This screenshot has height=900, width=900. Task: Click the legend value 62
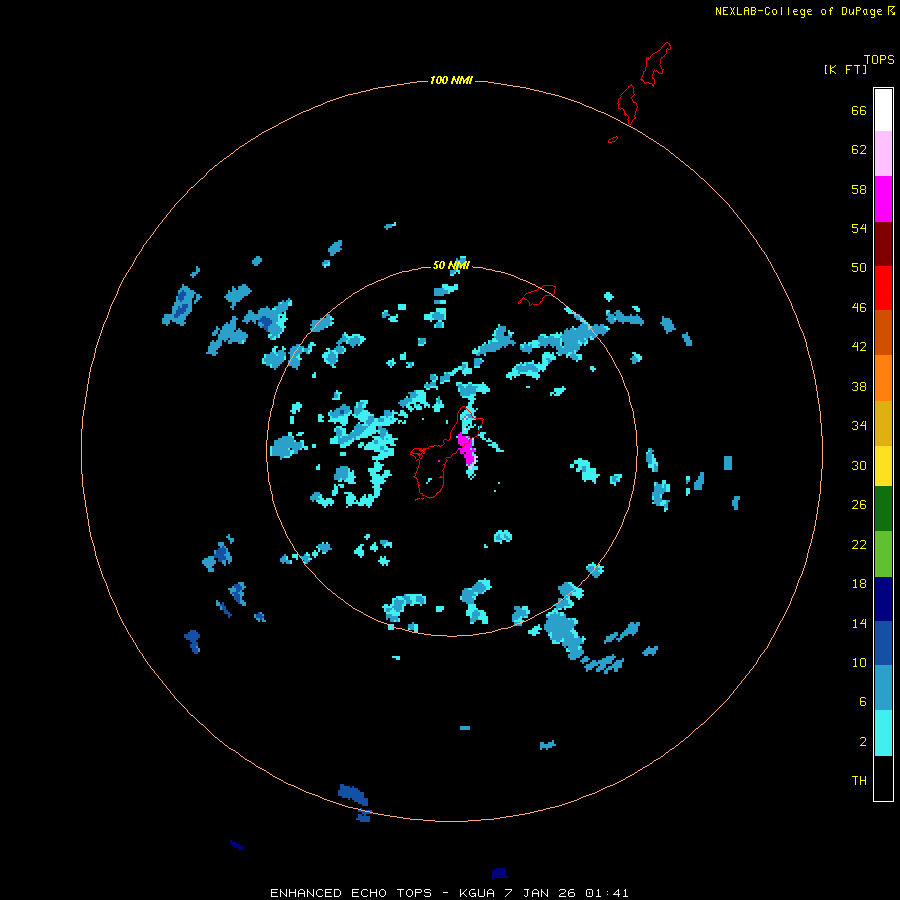859,150
